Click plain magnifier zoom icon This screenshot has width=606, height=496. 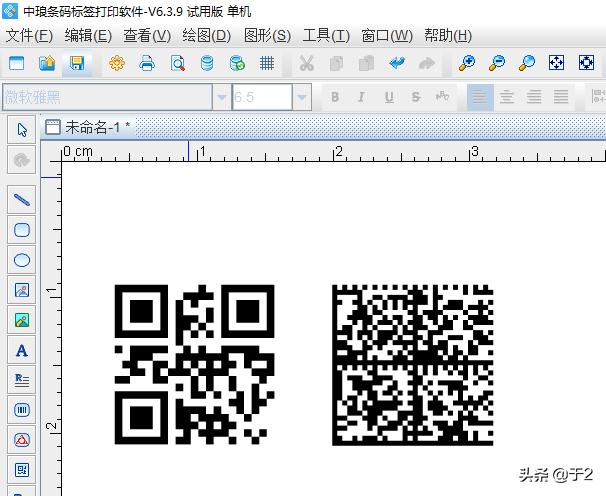click(527, 63)
